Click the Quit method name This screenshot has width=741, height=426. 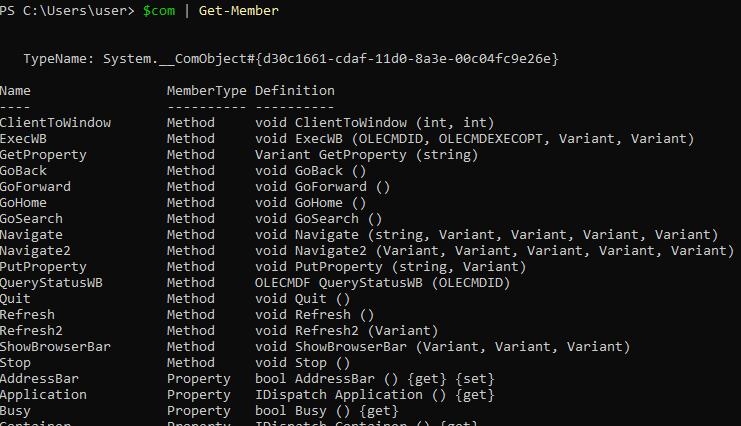pyautogui.click(x=16, y=299)
